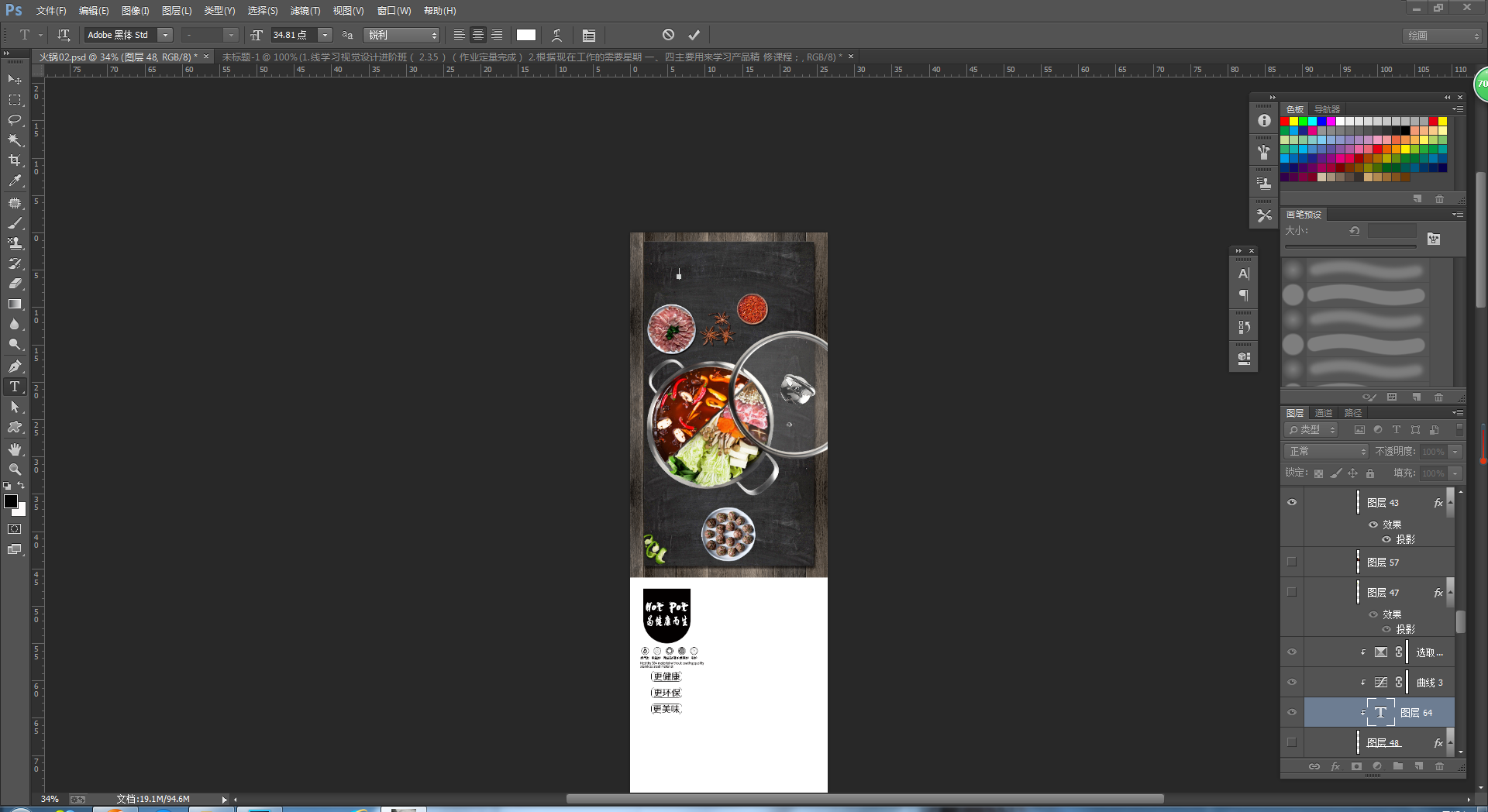Switch to the 路径 tab

(1353, 413)
